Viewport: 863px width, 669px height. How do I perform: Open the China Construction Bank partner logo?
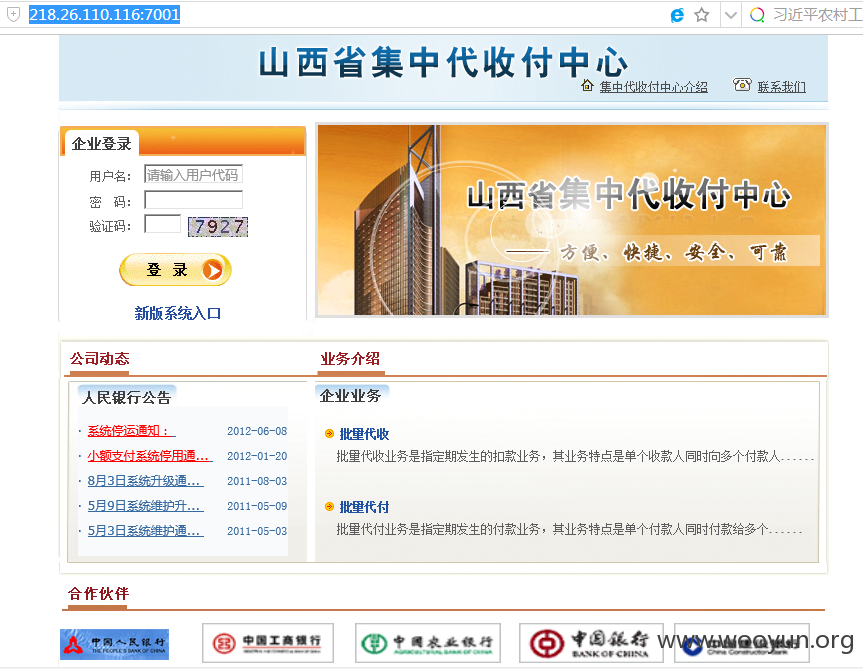coord(741,643)
